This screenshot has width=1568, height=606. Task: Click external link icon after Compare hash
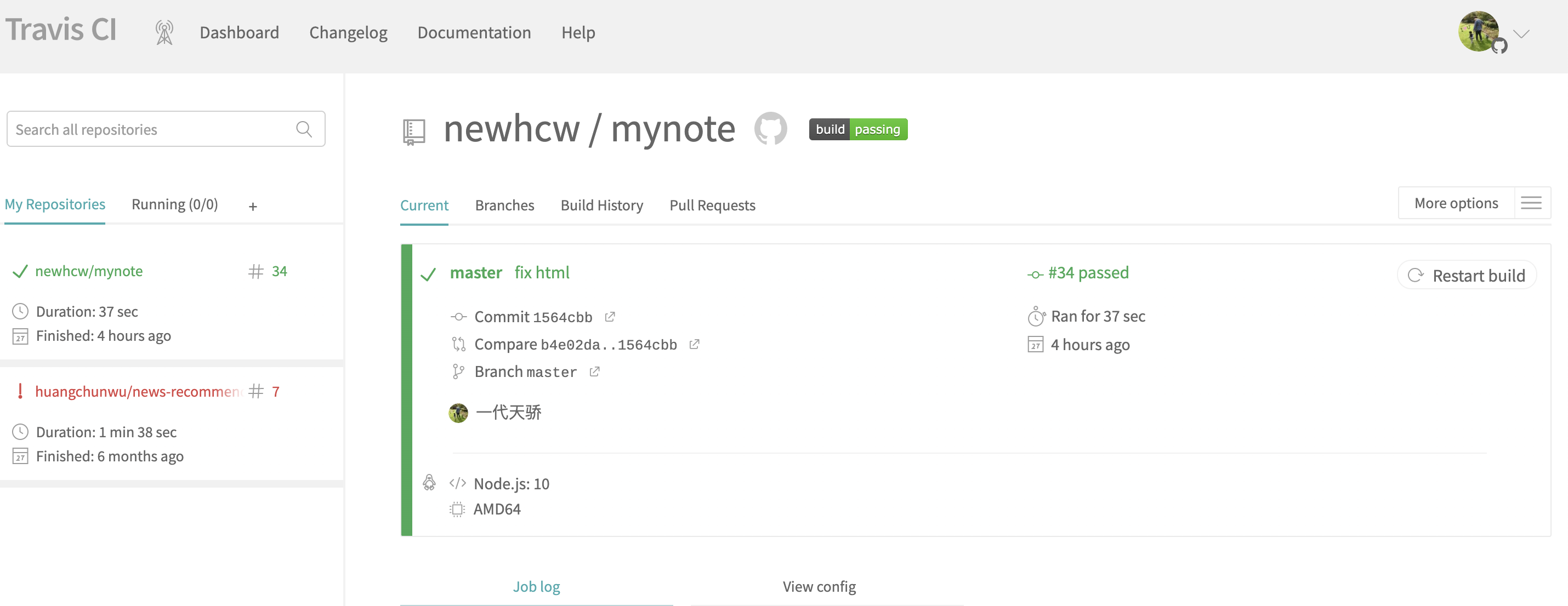coord(694,345)
